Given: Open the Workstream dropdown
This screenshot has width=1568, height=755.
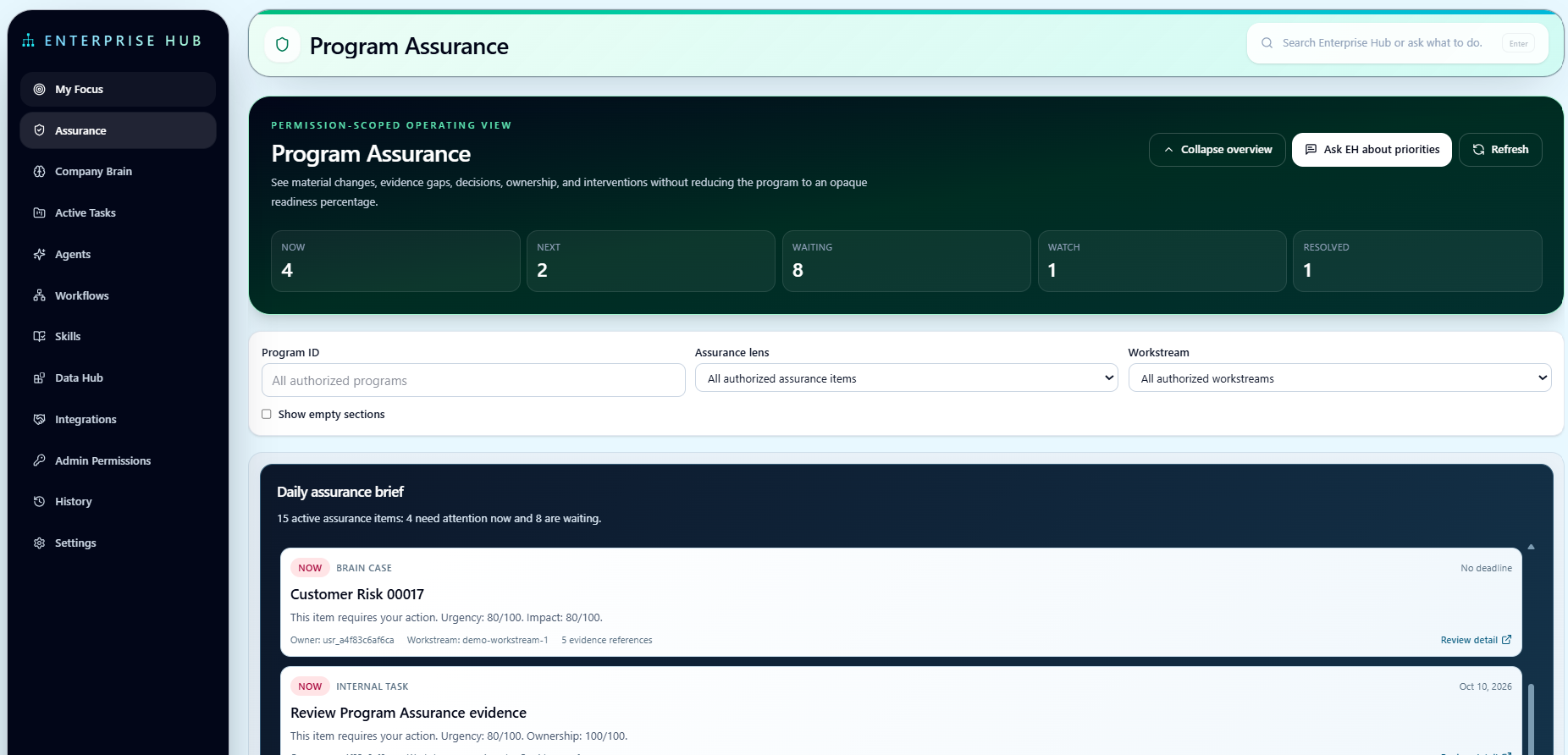Looking at the screenshot, I should coord(1339,378).
